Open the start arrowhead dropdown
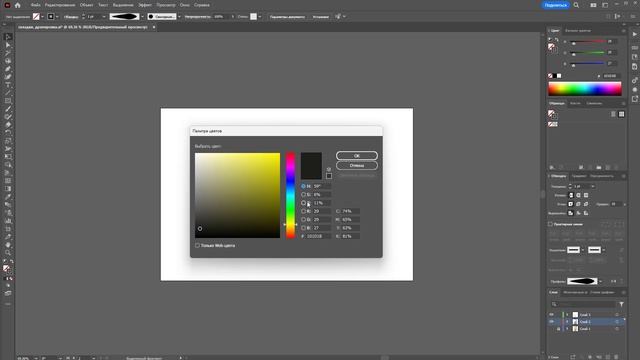The width and height of the screenshot is (640, 360). pos(583,250)
